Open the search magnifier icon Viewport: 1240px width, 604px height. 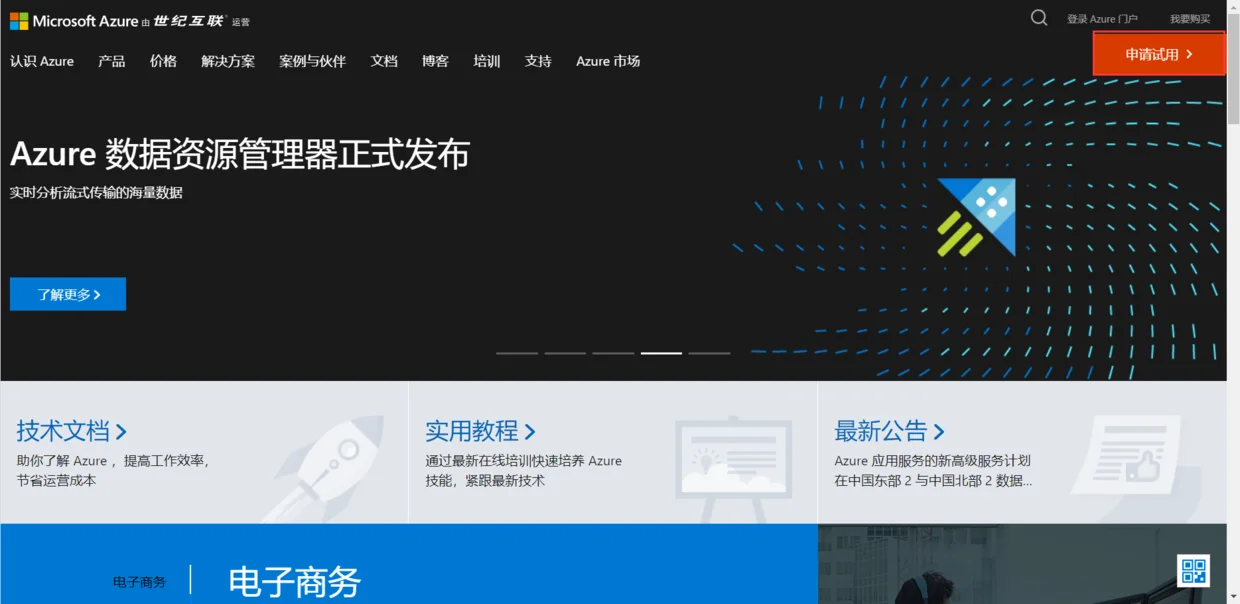(1039, 18)
